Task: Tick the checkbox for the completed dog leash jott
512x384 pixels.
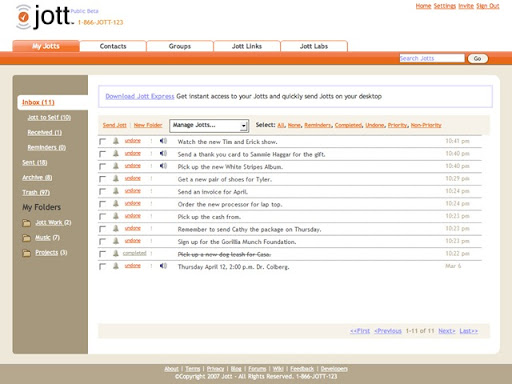Action: coord(102,254)
